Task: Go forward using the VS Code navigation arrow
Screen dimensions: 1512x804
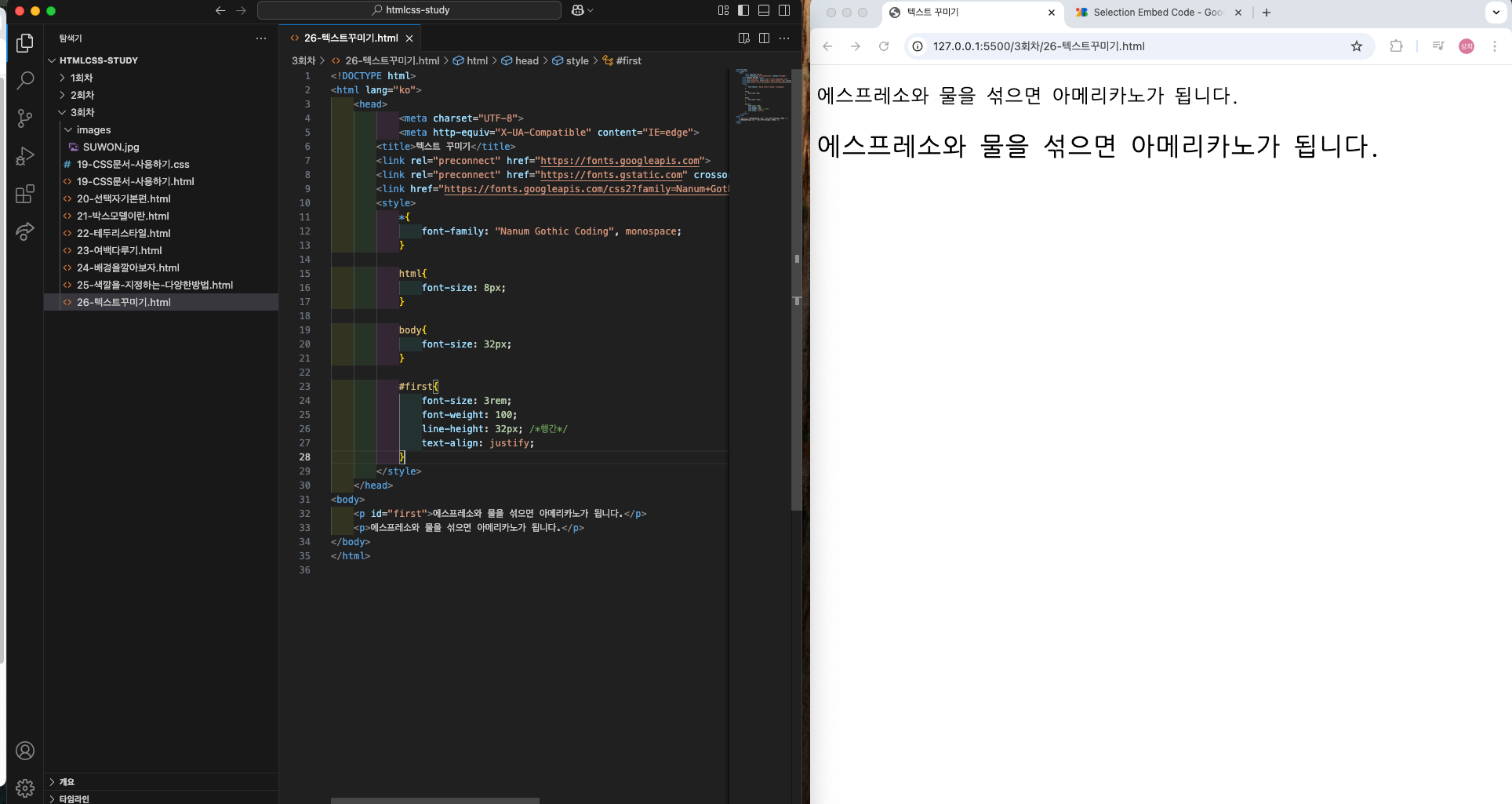Action: tap(241, 10)
